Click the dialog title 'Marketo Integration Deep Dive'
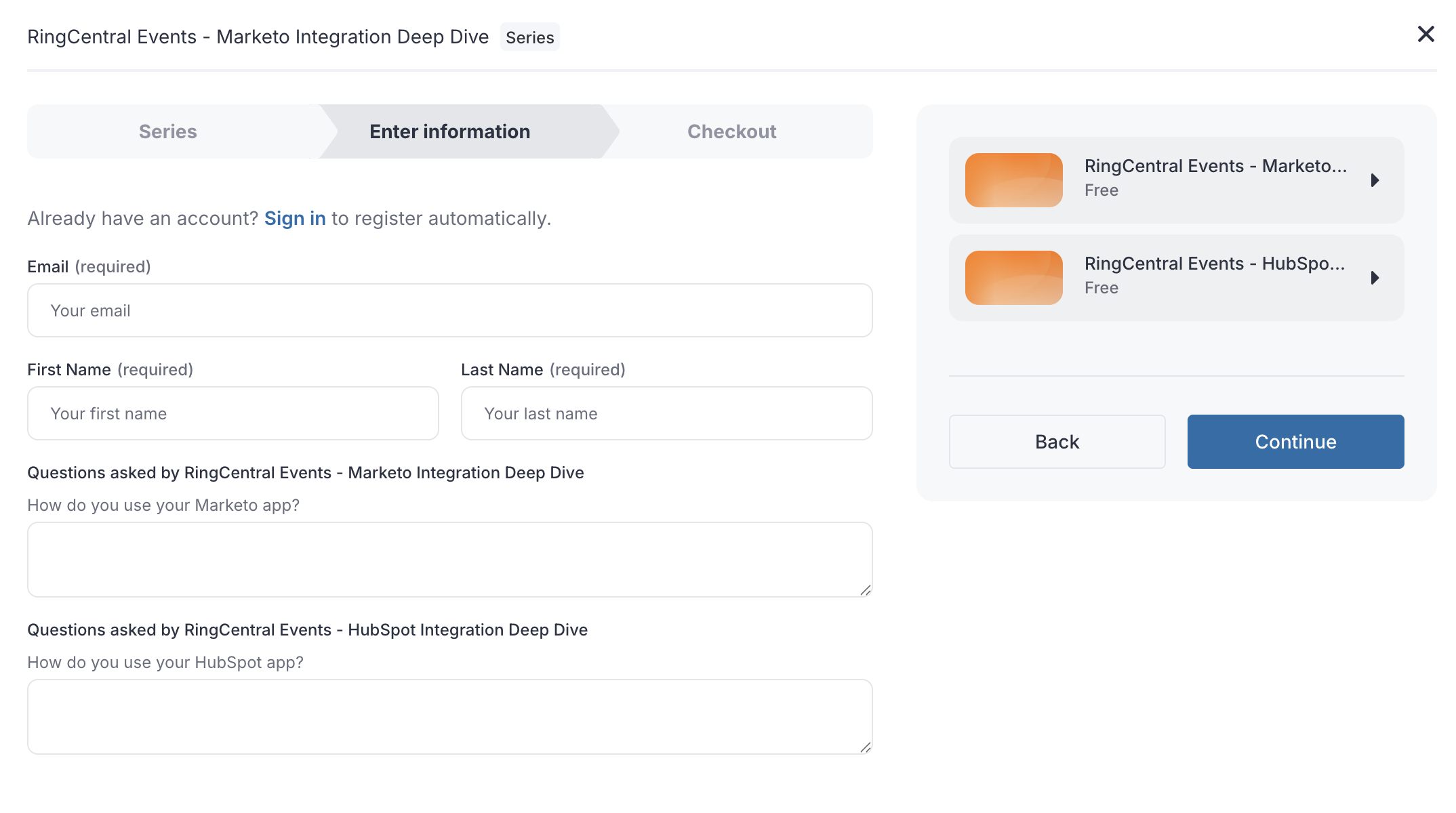1456x813 pixels. pos(352,37)
